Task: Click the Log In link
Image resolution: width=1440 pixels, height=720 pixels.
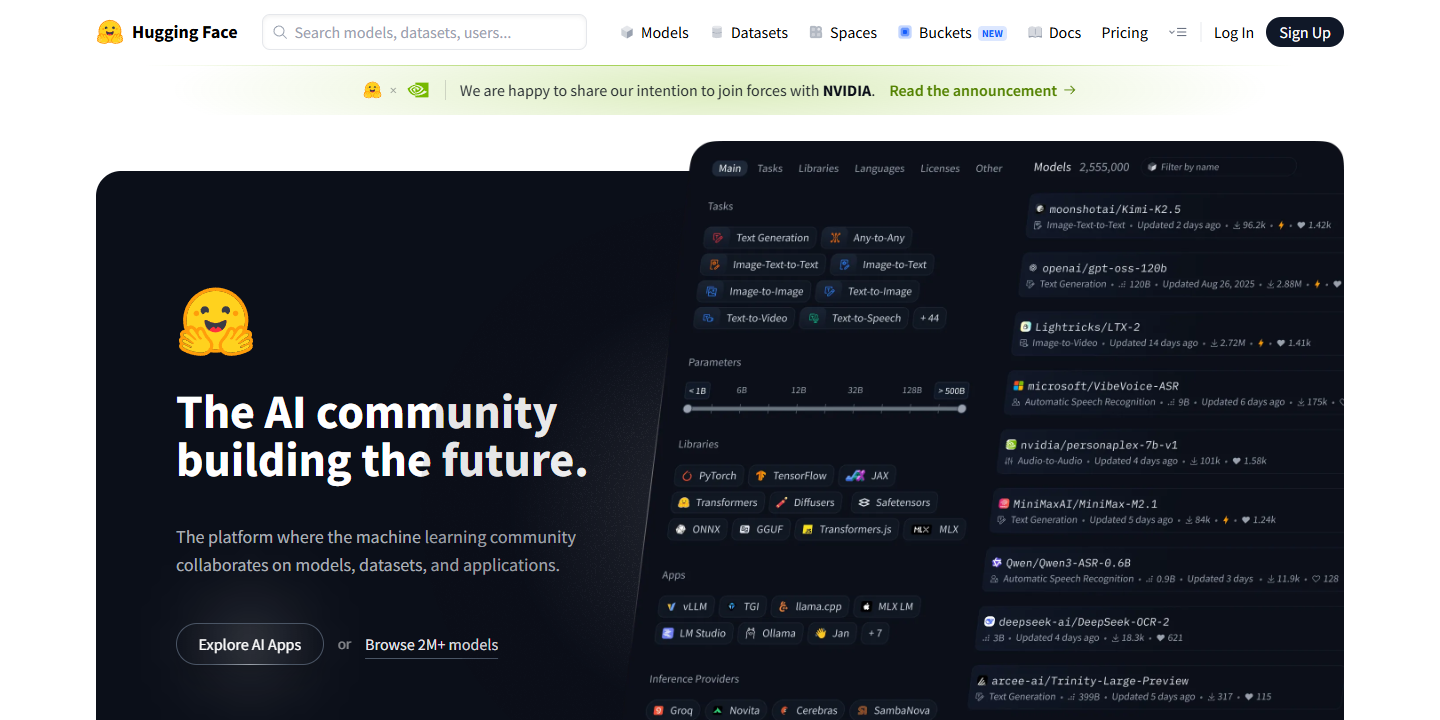Action: (1233, 32)
